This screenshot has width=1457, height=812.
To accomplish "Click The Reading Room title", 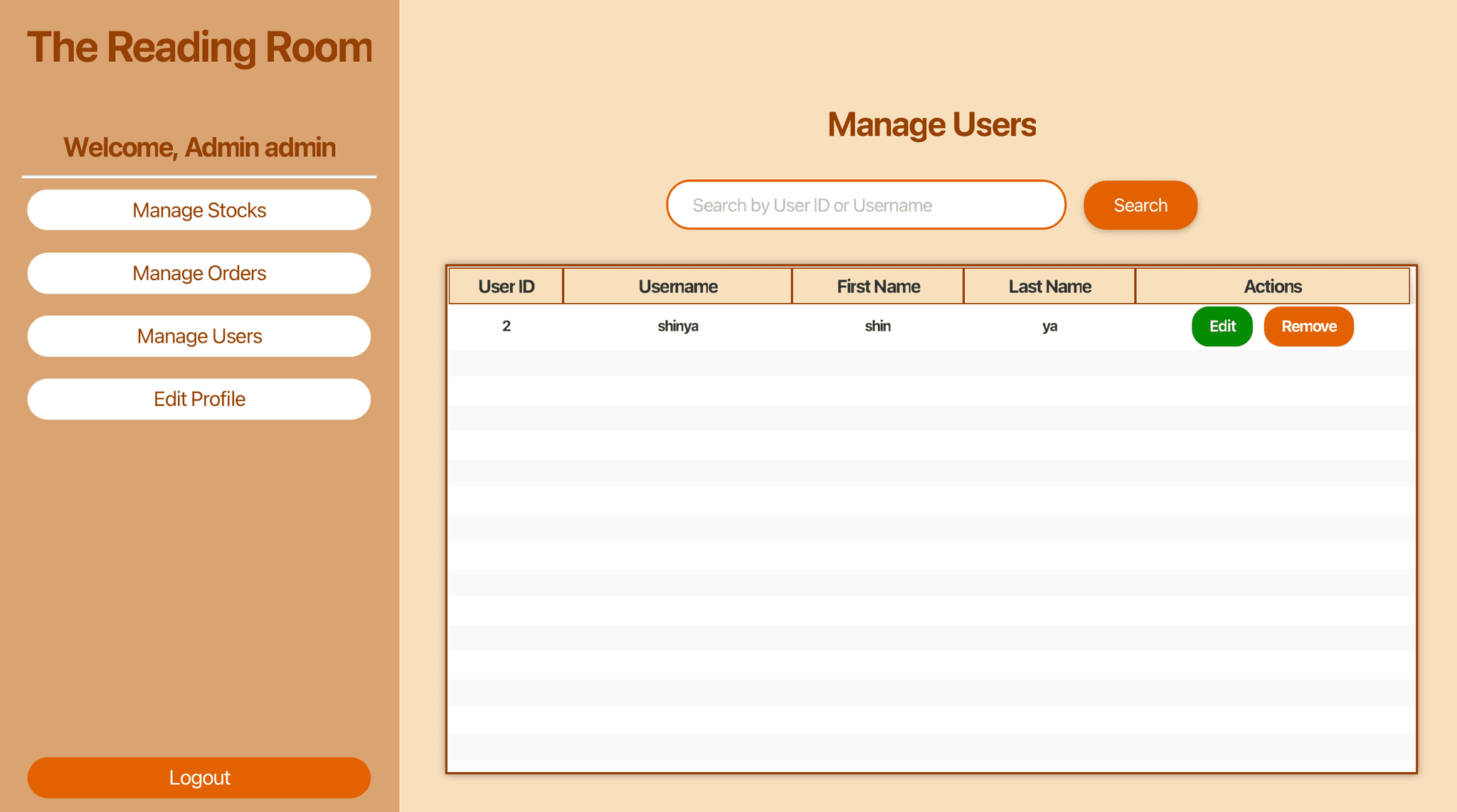I will click(x=199, y=48).
